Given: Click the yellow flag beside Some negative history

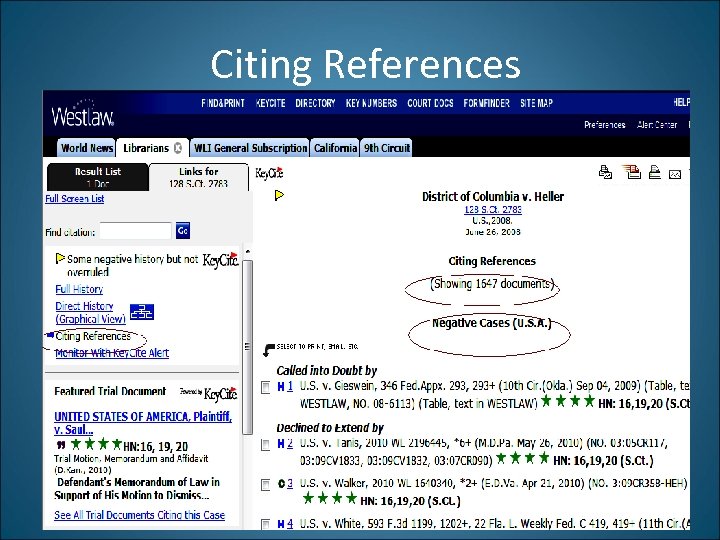Looking at the screenshot, I should point(60,259).
